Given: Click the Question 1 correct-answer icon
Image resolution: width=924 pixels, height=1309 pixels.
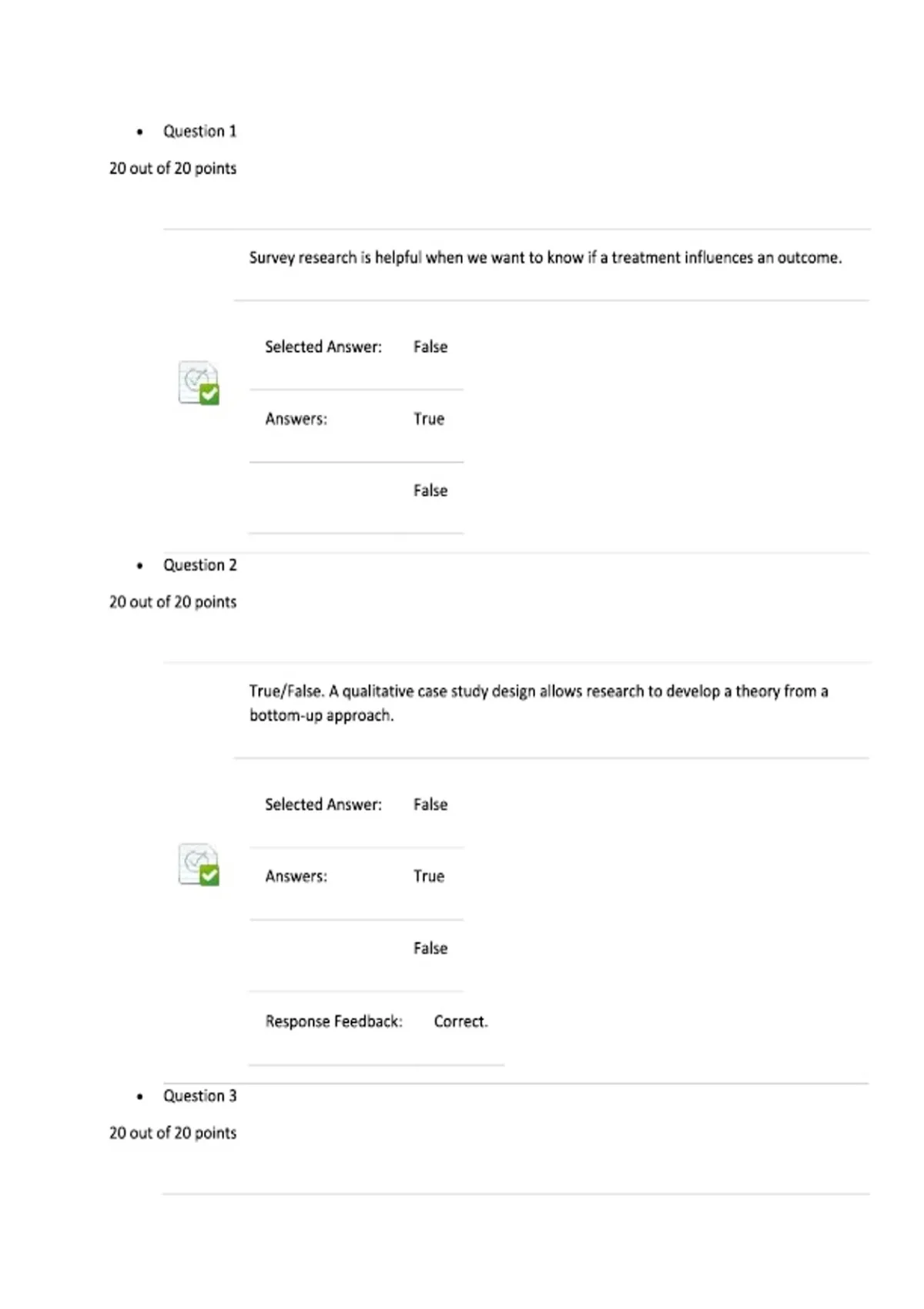Looking at the screenshot, I should point(199,383).
